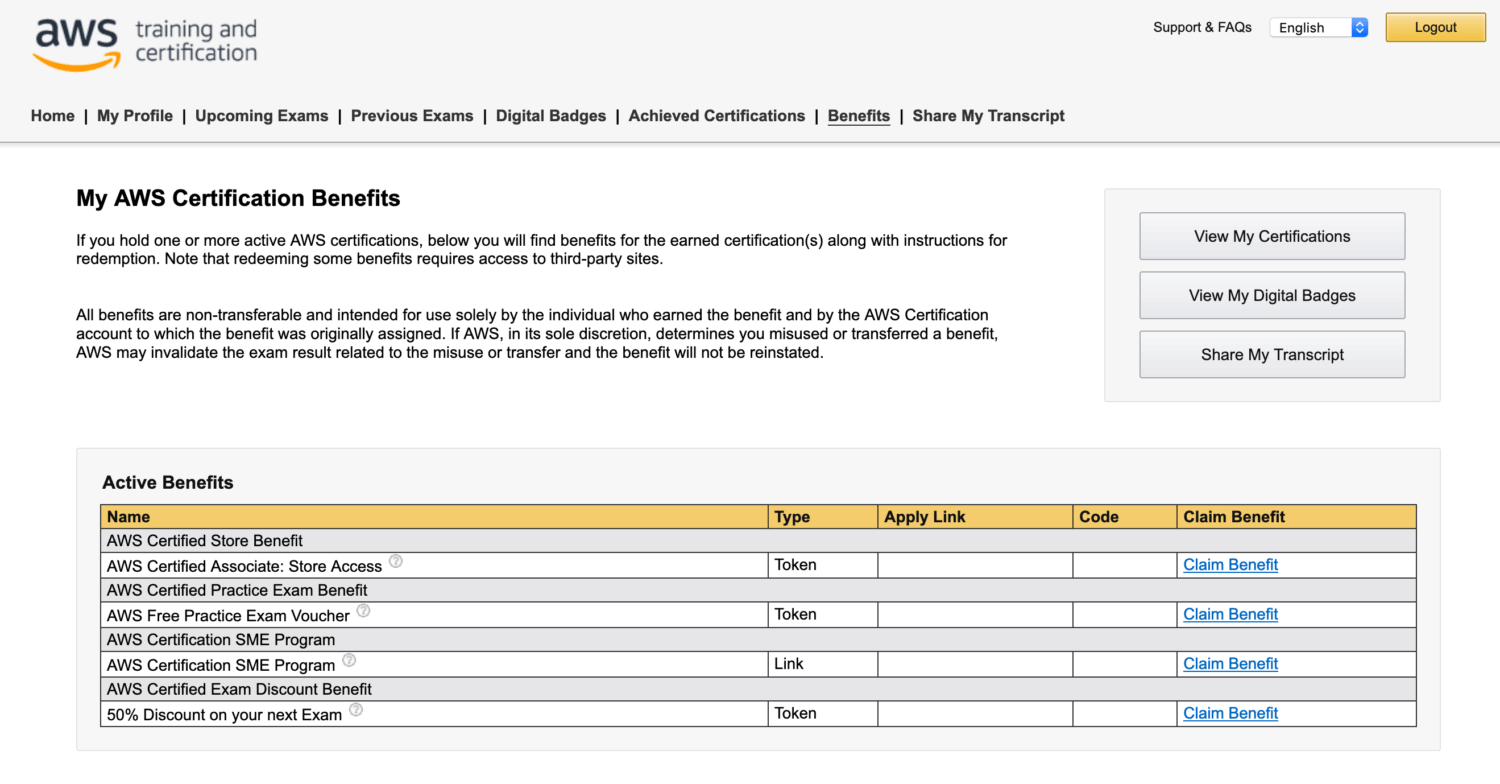Open help icon beside AWS Certification SME Program row

[x=349, y=660]
